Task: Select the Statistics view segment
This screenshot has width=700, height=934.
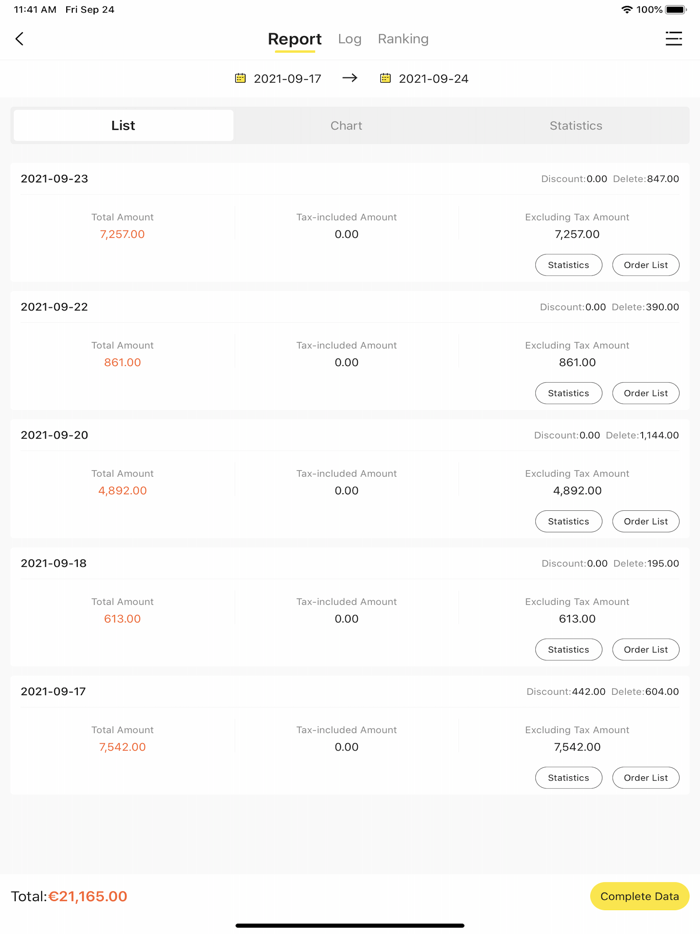Action: (575, 126)
